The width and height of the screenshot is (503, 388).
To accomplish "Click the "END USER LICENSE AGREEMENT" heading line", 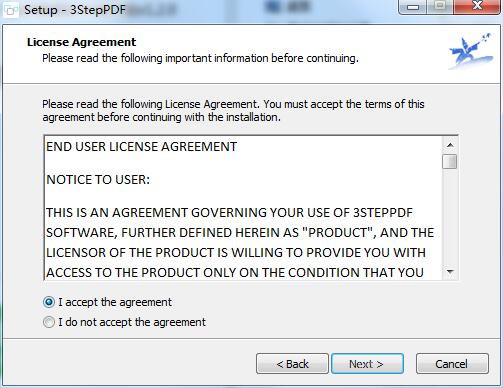I will [142, 147].
